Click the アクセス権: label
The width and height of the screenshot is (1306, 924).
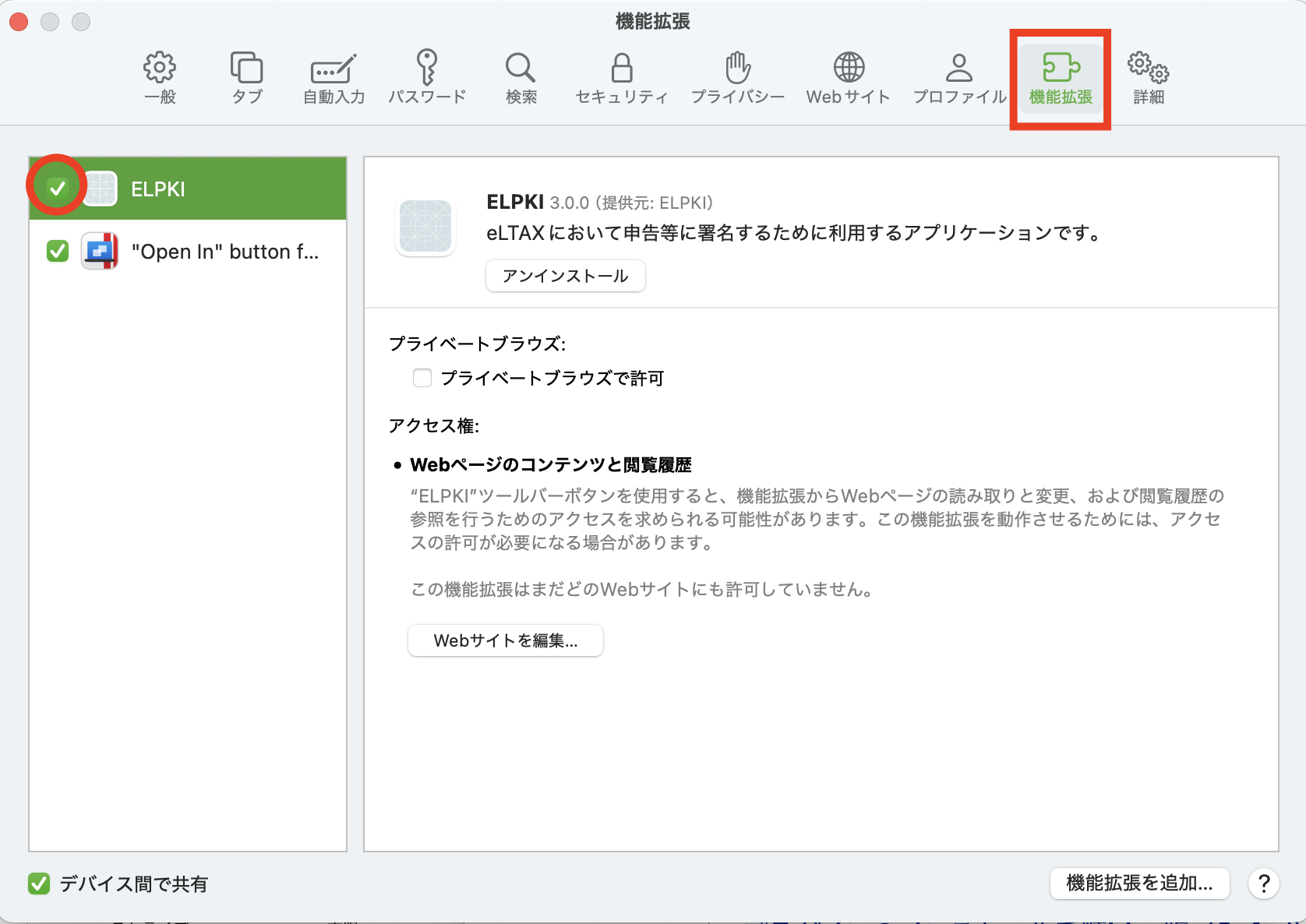coord(434,425)
